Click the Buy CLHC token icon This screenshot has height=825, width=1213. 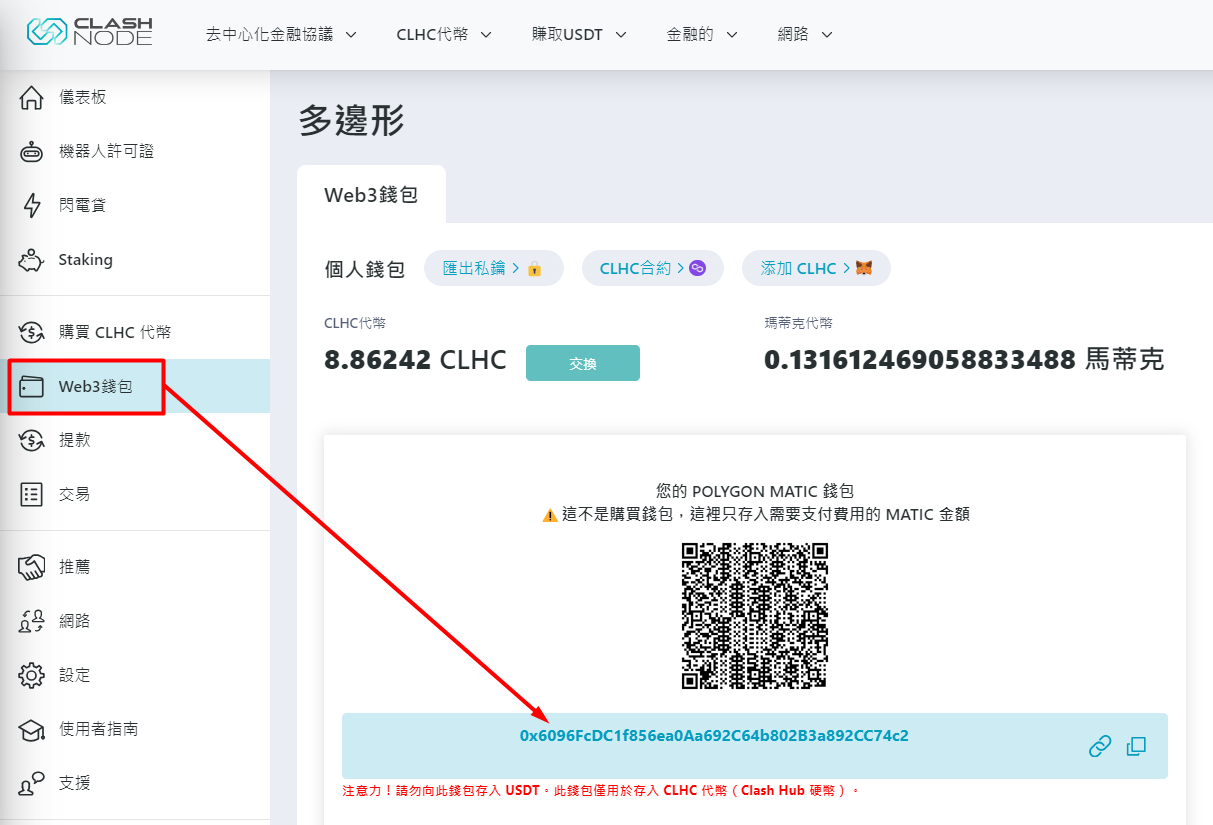coord(32,332)
